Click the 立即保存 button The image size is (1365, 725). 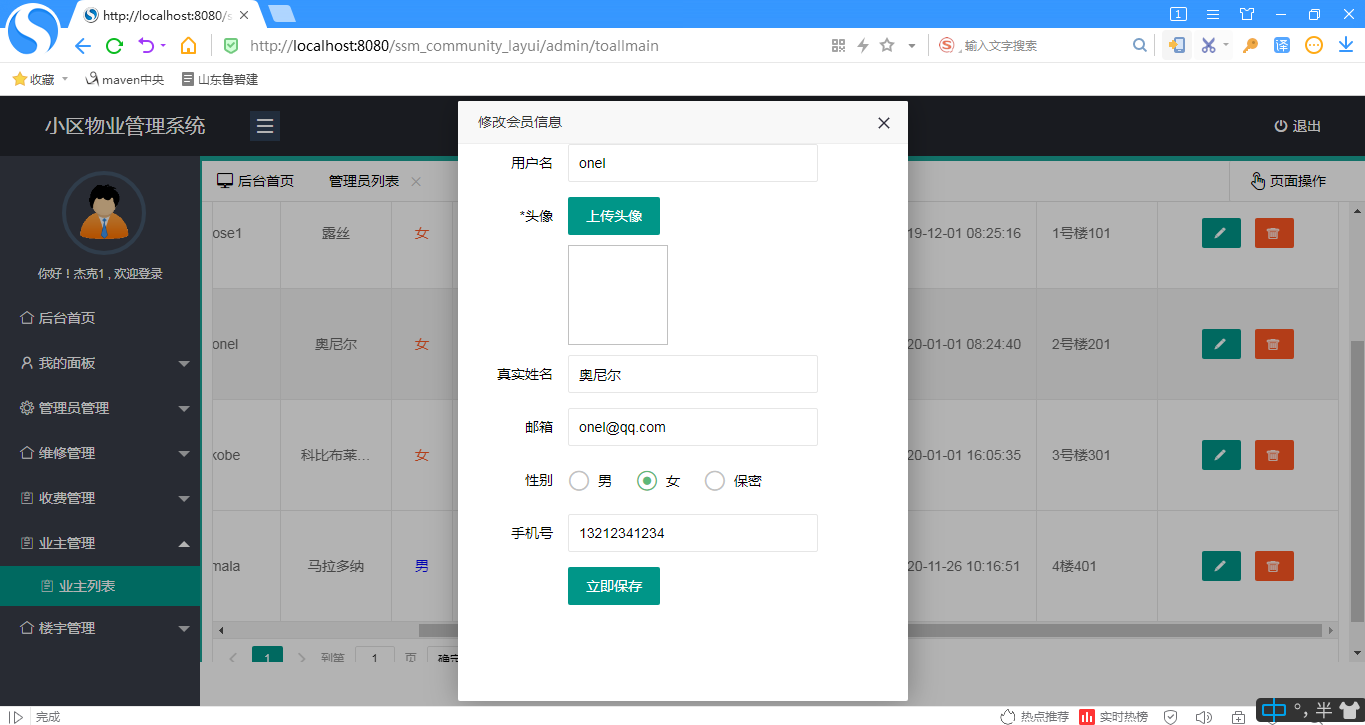[614, 586]
